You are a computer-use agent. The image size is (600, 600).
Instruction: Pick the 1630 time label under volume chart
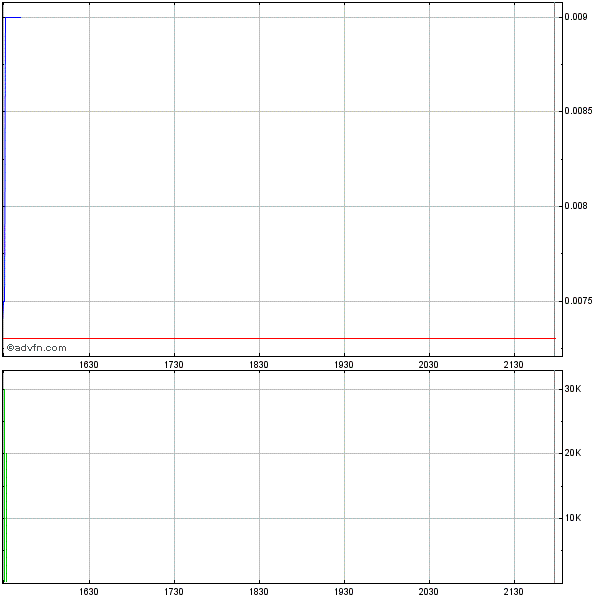pos(89,592)
